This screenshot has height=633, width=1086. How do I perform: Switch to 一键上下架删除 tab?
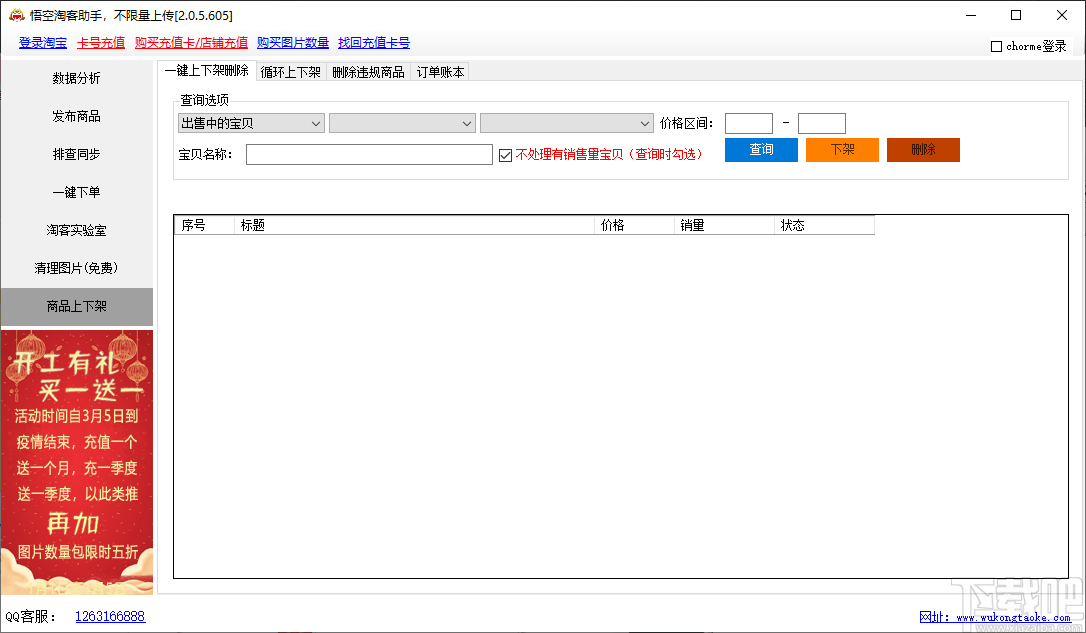[206, 71]
